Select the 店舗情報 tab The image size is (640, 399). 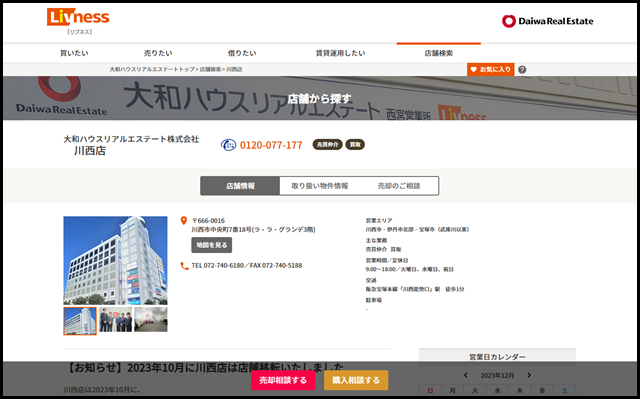point(240,186)
